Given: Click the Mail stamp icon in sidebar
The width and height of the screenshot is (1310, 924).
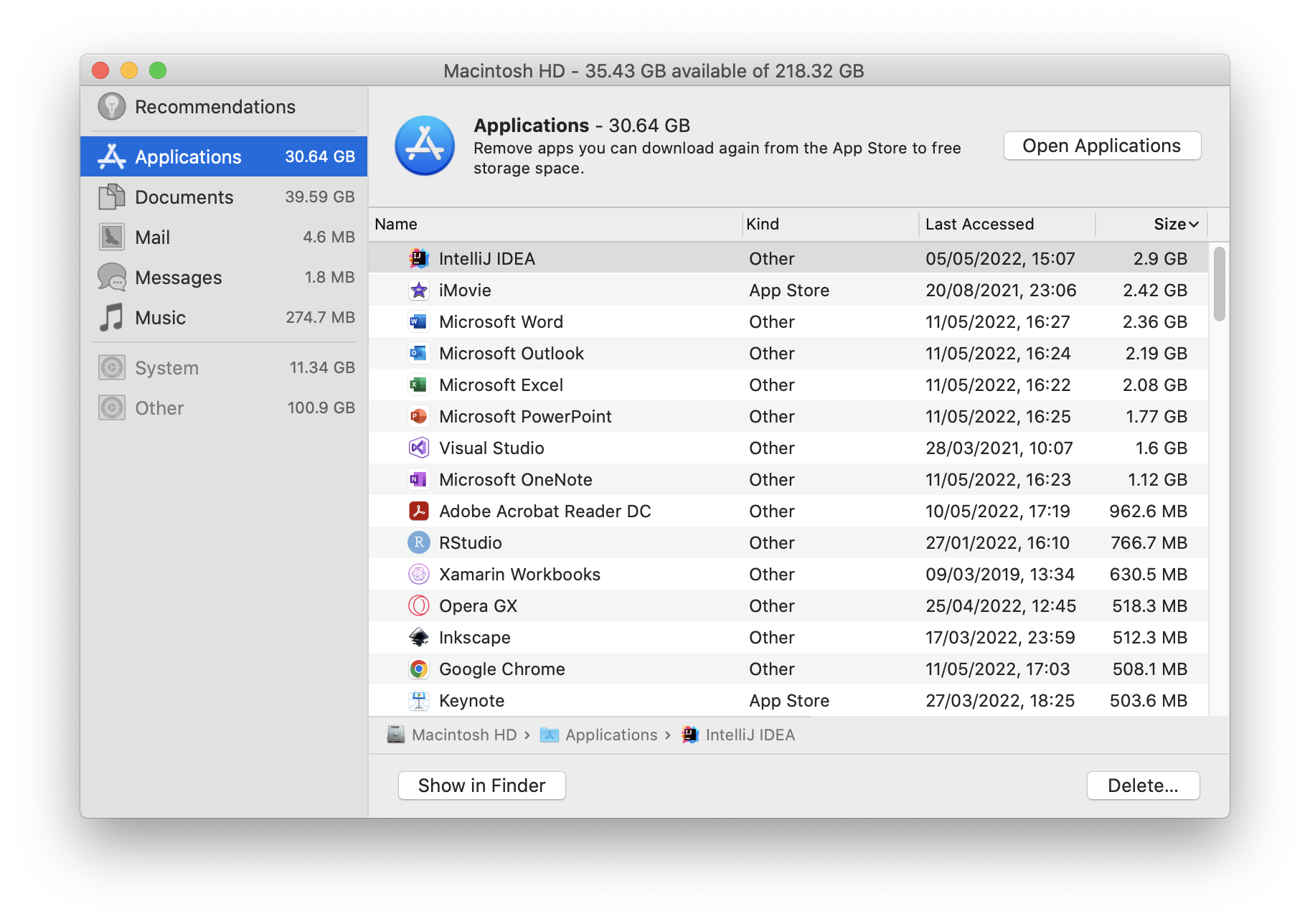Looking at the screenshot, I should pos(112,237).
